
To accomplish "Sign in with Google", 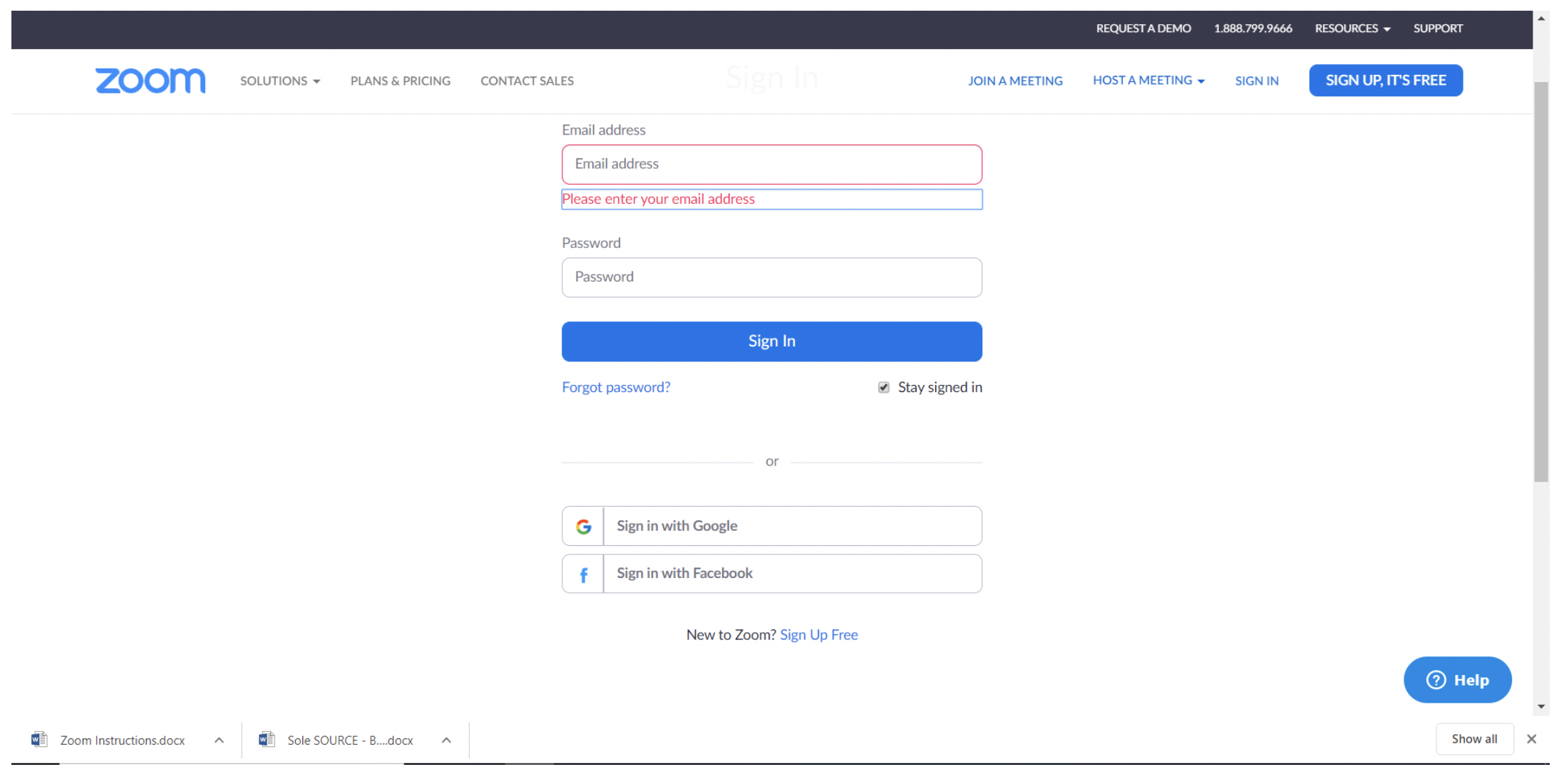I will 772,526.
